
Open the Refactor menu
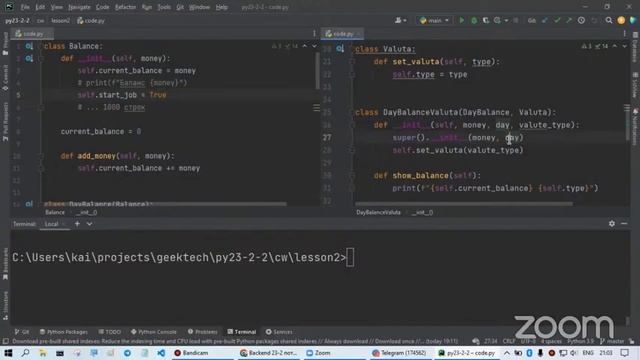pyautogui.click(x=125, y=7)
